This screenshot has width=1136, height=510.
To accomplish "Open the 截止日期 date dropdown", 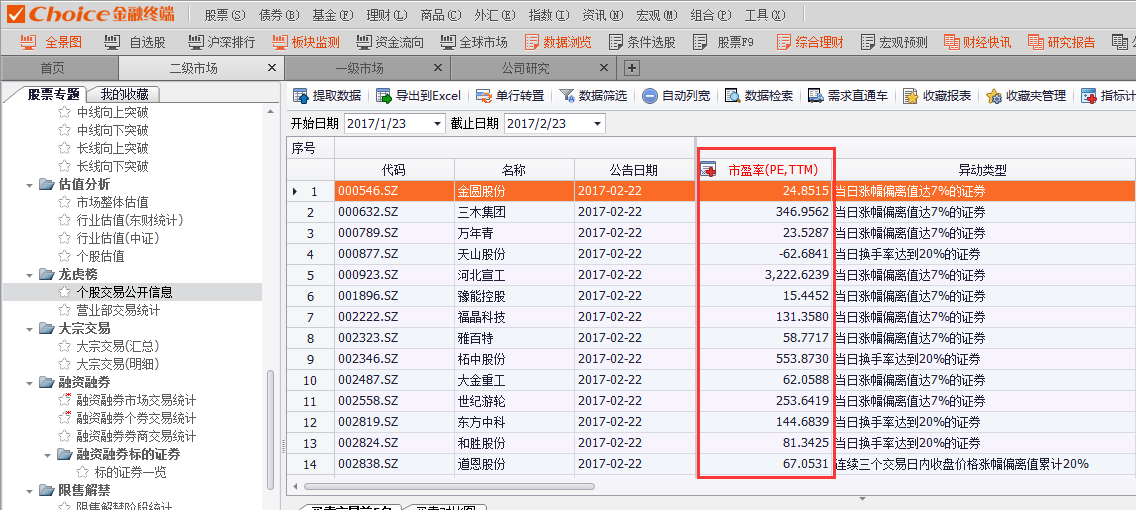I will pyautogui.click(x=597, y=124).
